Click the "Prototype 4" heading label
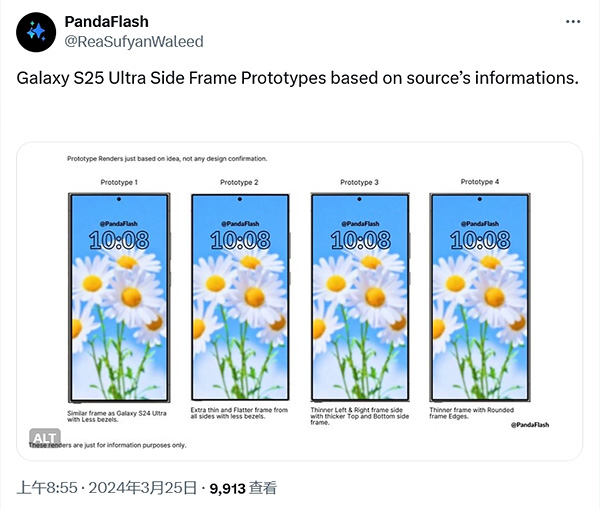The height and width of the screenshot is (509, 600). click(x=479, y=182)
